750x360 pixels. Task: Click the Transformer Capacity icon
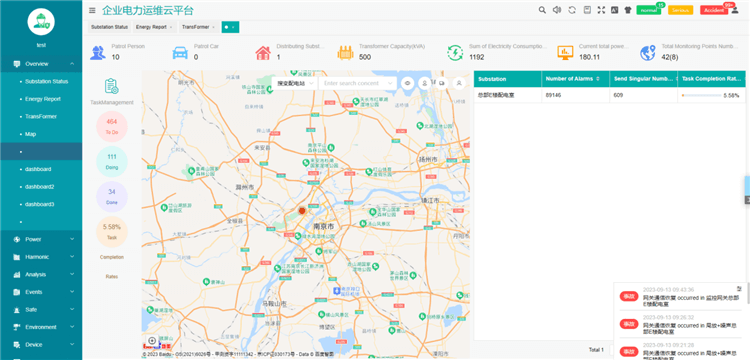[345, 52]
